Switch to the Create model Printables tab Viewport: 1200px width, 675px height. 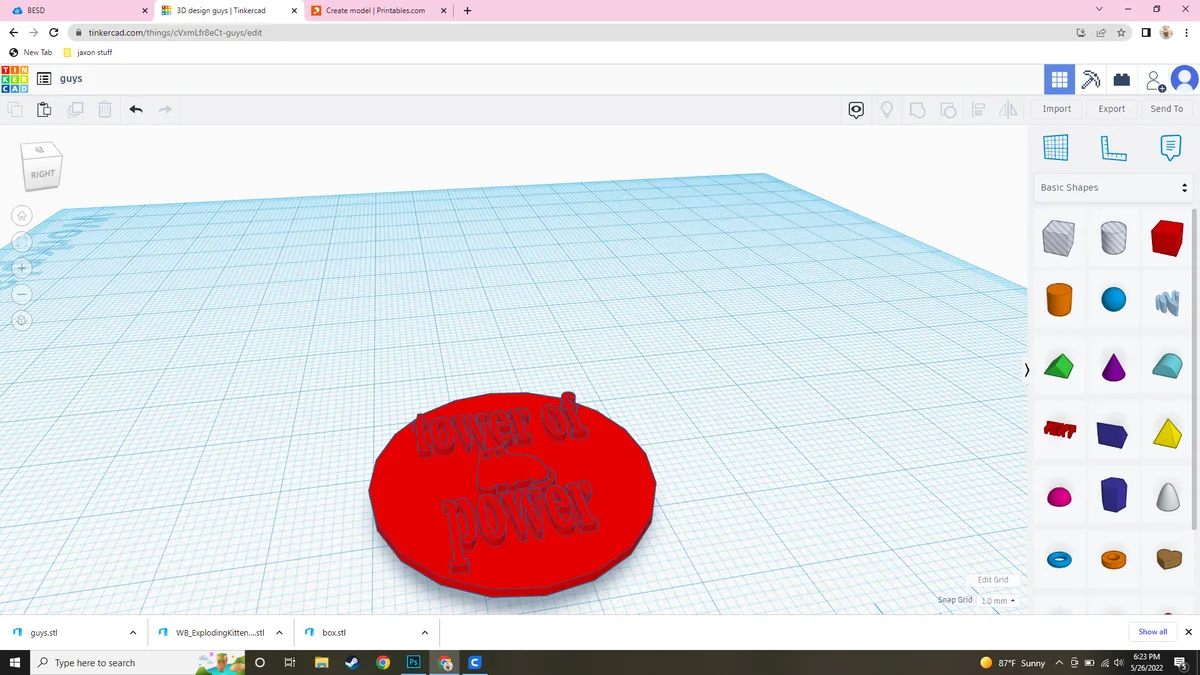(x=377, y=10)
